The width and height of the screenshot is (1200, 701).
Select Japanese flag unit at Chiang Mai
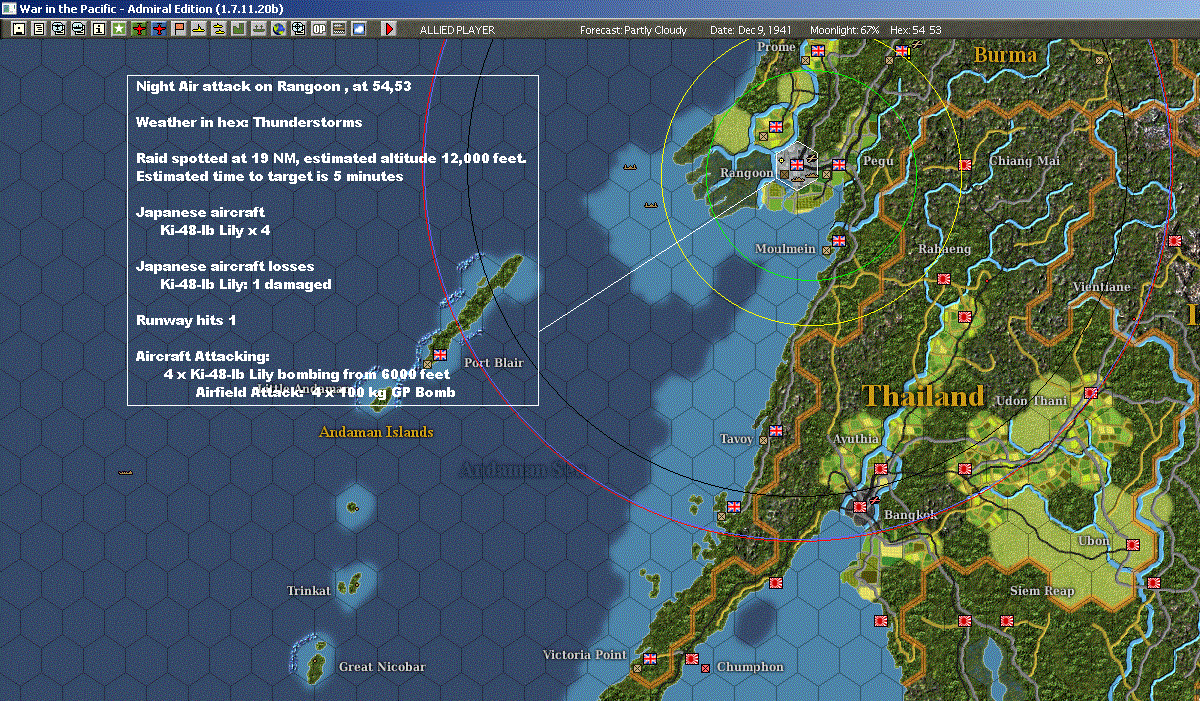tap(966, 164)
